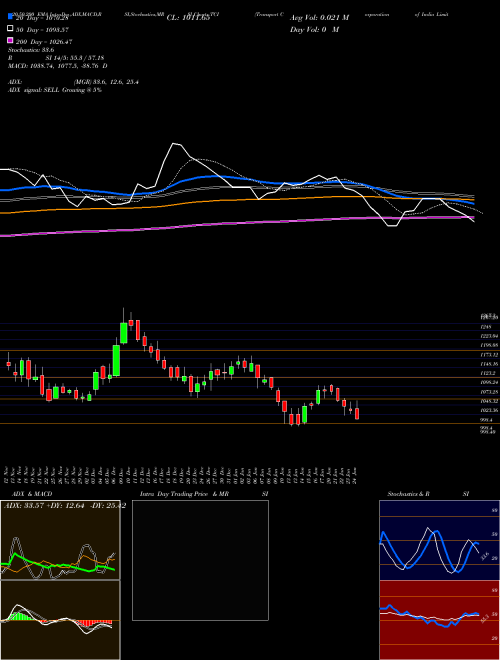Image resolution: width=500 pixels, height=660 pixels.
Task: Click the final red candlestick of the series
Action: pyautogui.click(x=357, y=413)
